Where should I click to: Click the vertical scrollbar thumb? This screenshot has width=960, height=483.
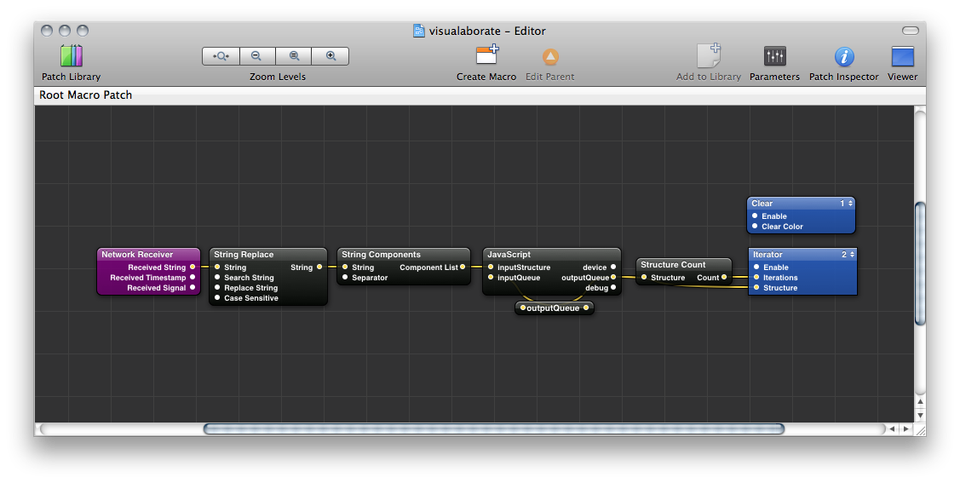click(x=920, y=263)
